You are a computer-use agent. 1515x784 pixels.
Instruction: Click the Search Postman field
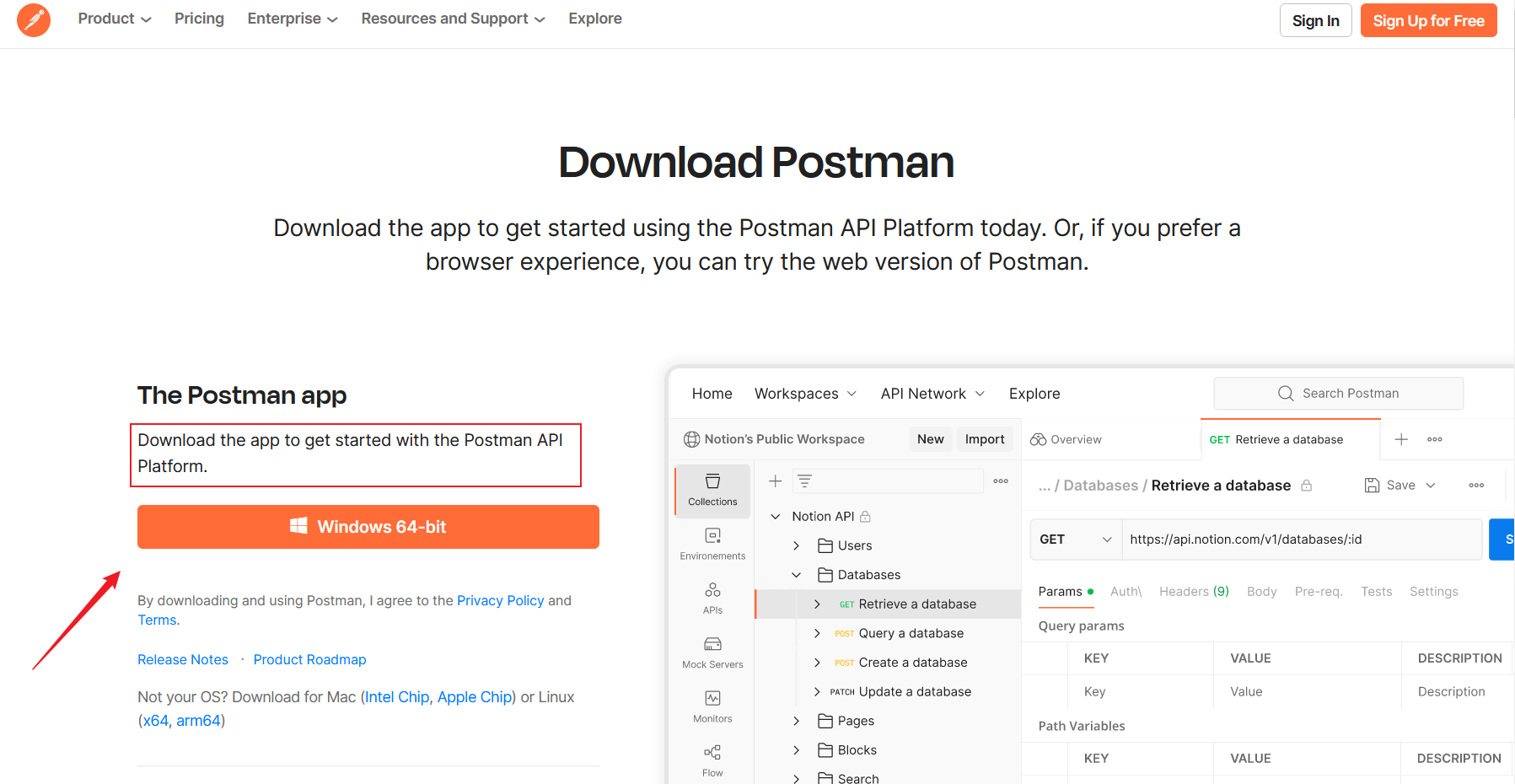(x=1338, y=394)
